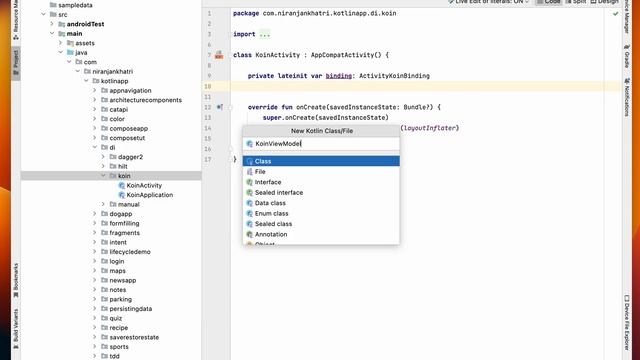Open the Build Variants side tab
The image size is (640, 360).
(x=16, y=329)
